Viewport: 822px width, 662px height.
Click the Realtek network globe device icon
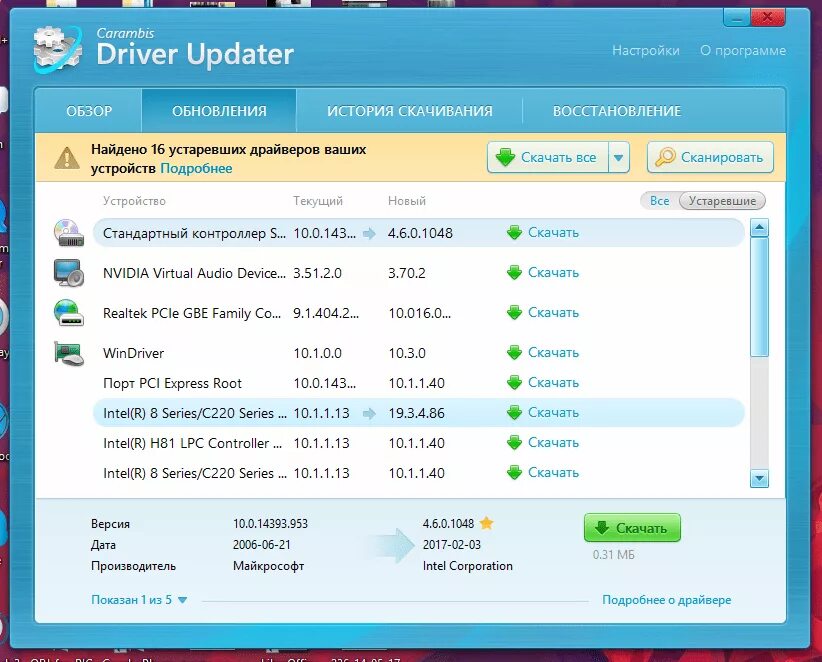69,312
